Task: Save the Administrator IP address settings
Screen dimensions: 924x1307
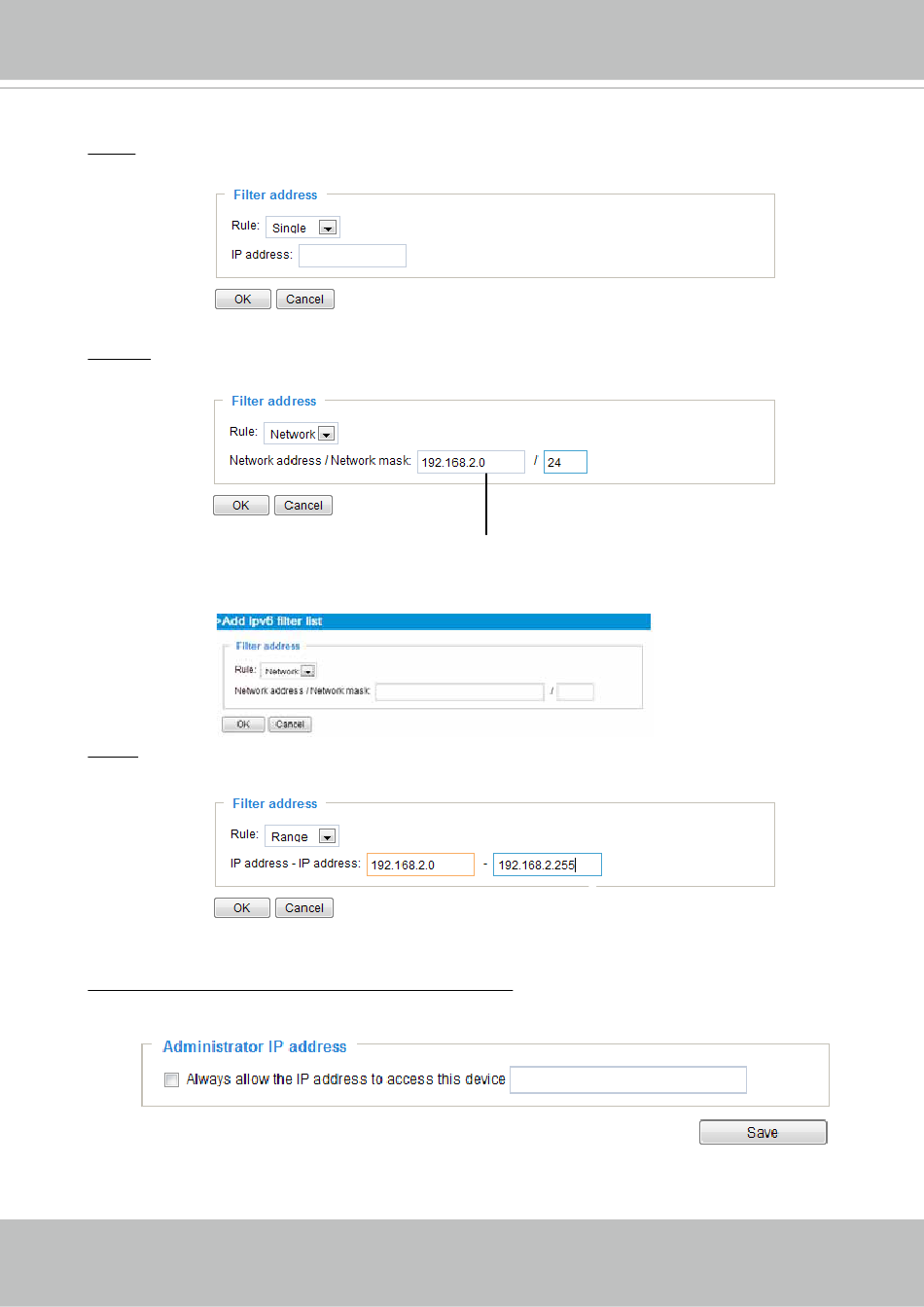Action: click(x=763, y=1132)
